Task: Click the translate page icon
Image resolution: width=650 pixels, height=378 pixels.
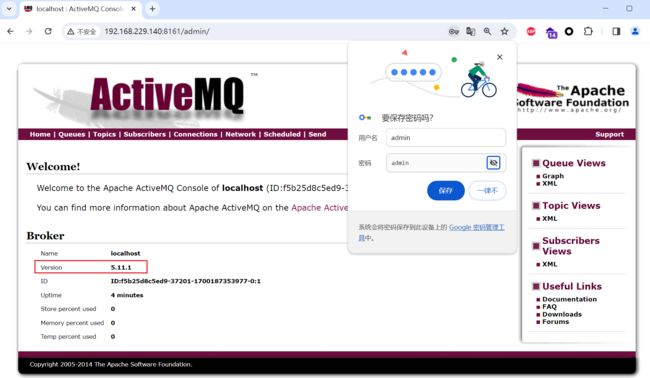Action: point(471,32)
